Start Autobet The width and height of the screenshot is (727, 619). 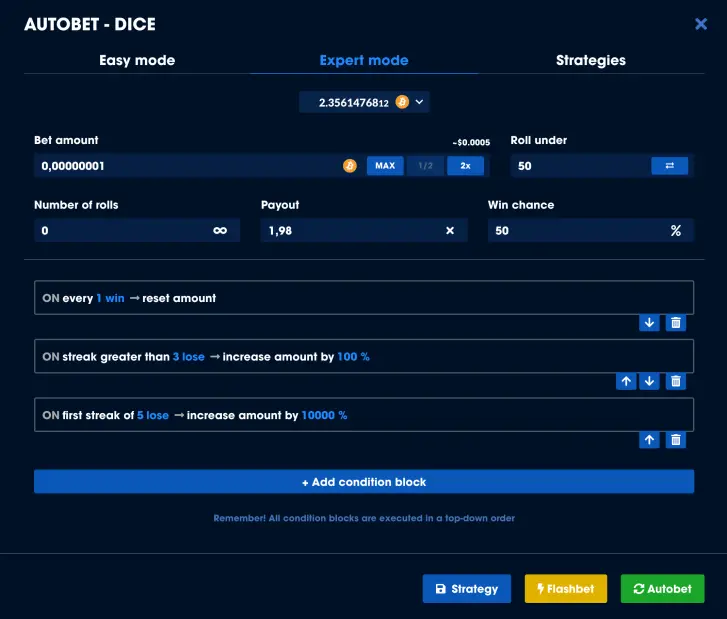[x=662, y=588]
